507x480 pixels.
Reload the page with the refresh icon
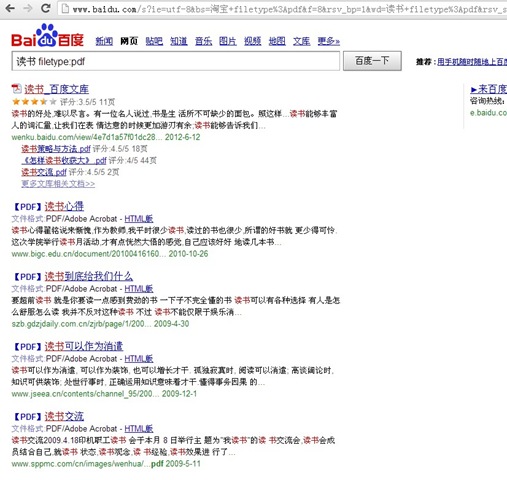tap(46, 8)
